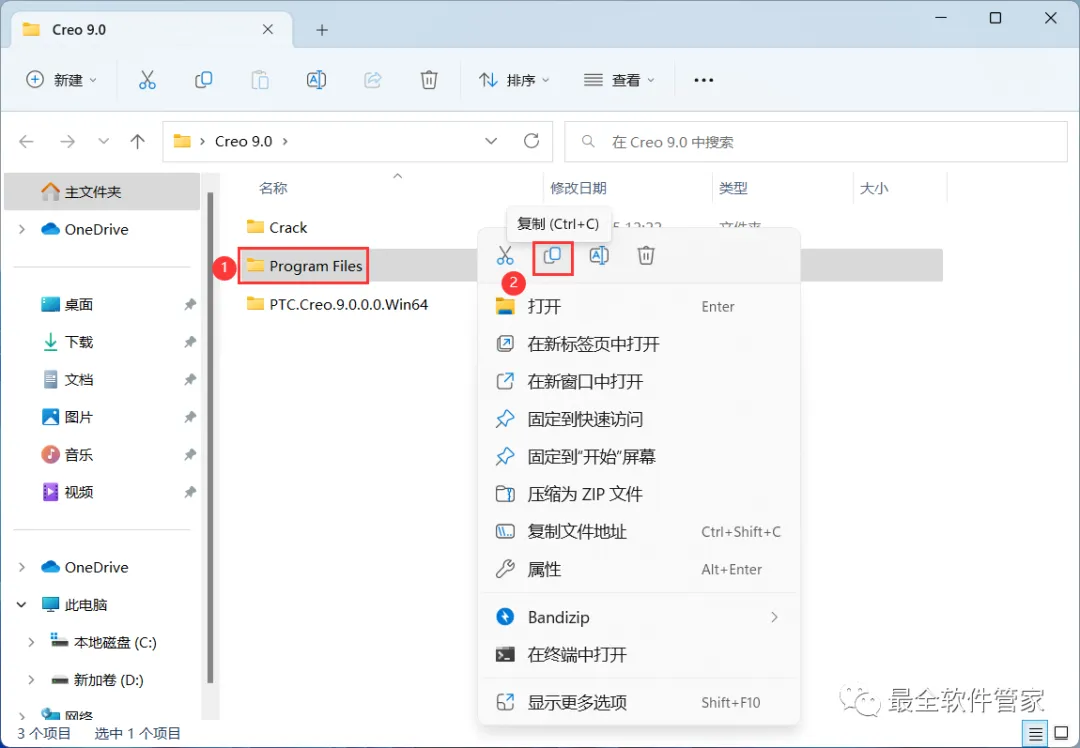This screenshot has height=748, width=1080.
Task: Select 打开 in the context menu
Action: coord(638,307)
